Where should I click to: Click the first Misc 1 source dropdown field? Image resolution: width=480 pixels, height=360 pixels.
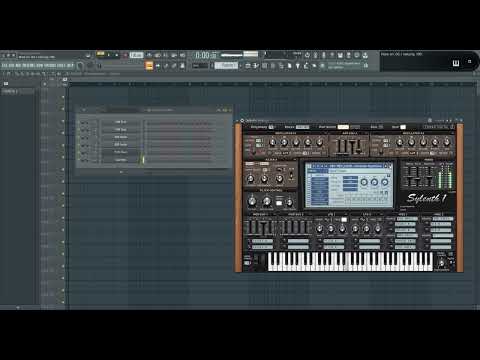(407, 219)
